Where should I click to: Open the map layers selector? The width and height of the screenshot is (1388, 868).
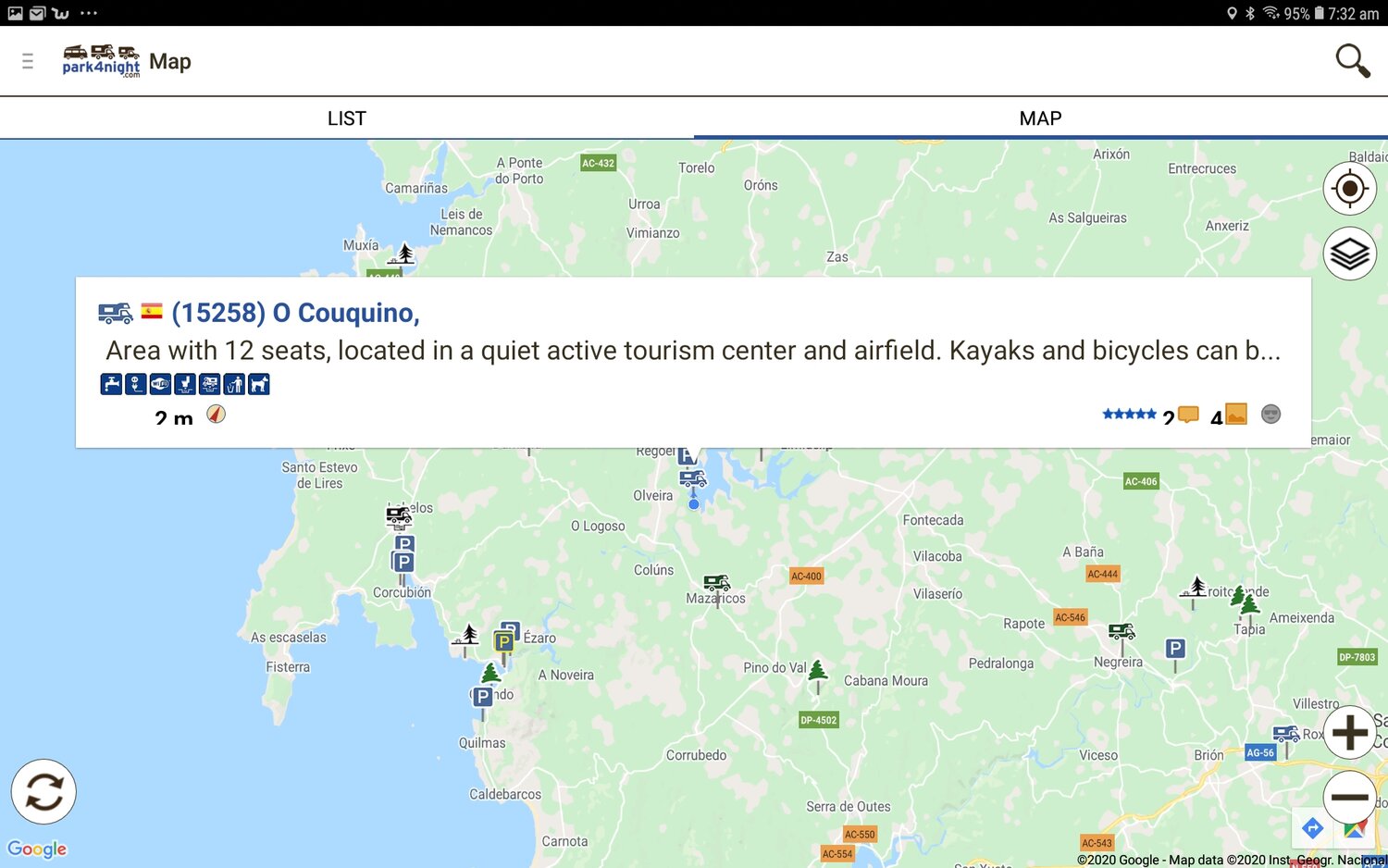pyautogui.click(x=1350, y=254)
